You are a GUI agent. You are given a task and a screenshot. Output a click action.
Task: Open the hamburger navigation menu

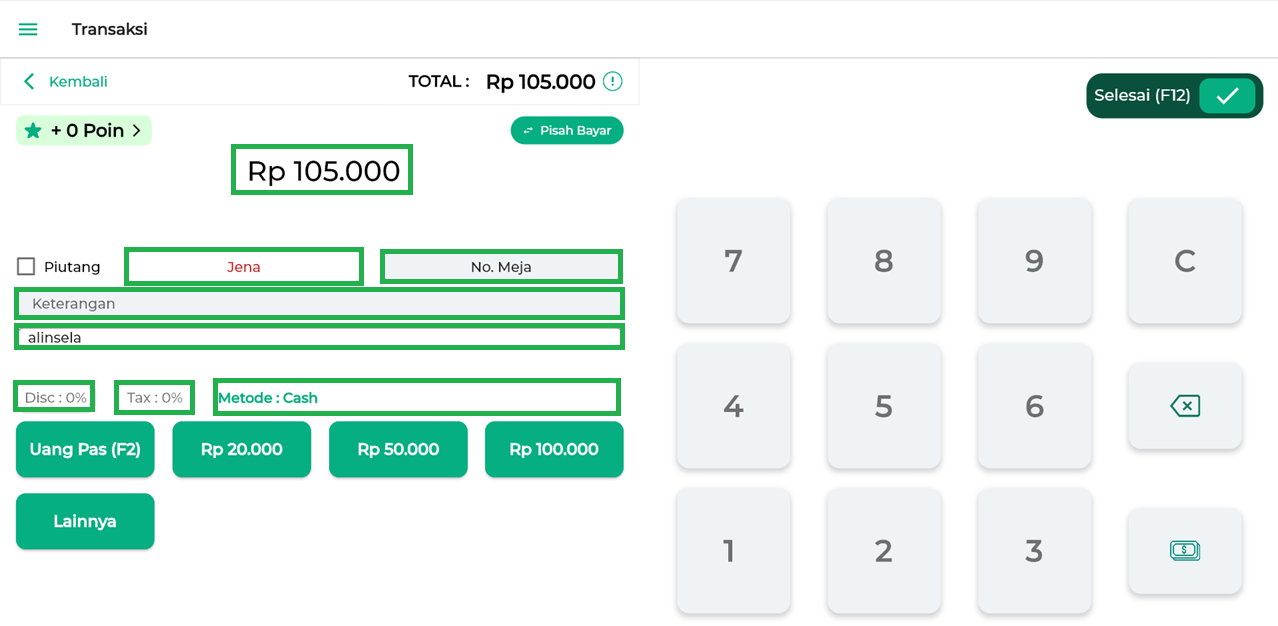click(x=28, y=30)
